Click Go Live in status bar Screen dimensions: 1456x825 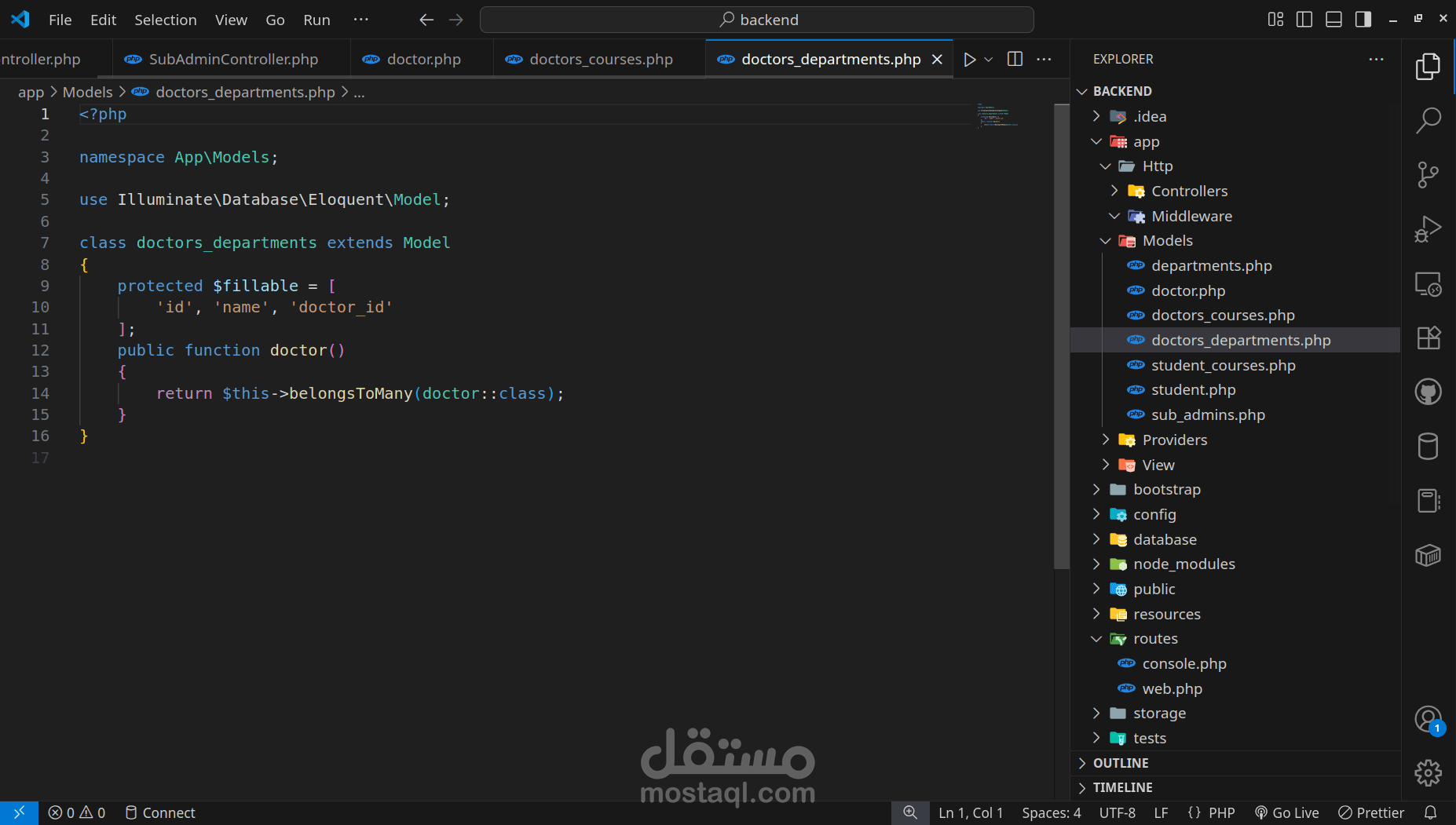pos(1286,812)
